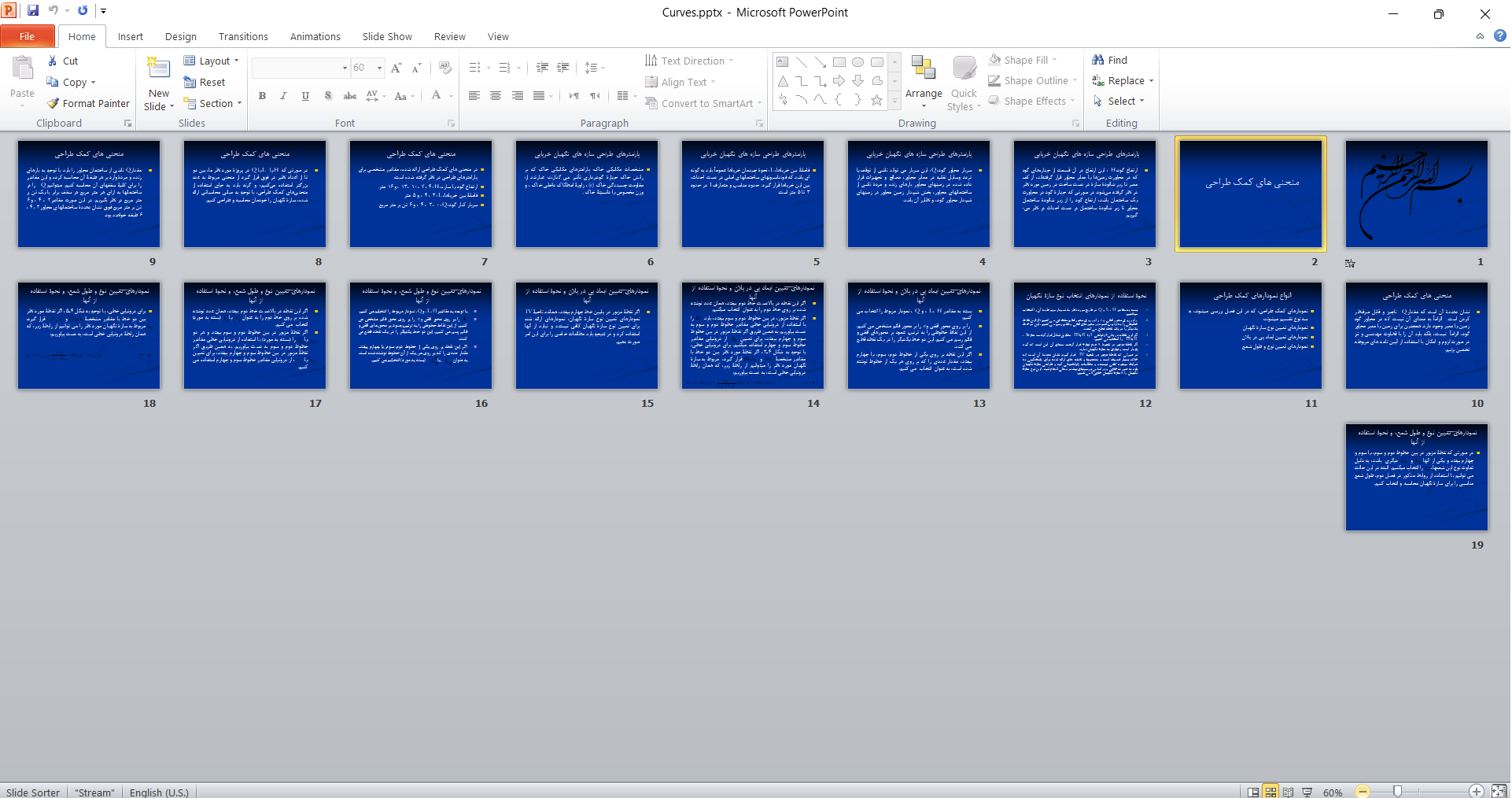1512x798 pixels.
Task: Switch to the Transitions tab
Action: pos(243,36)
